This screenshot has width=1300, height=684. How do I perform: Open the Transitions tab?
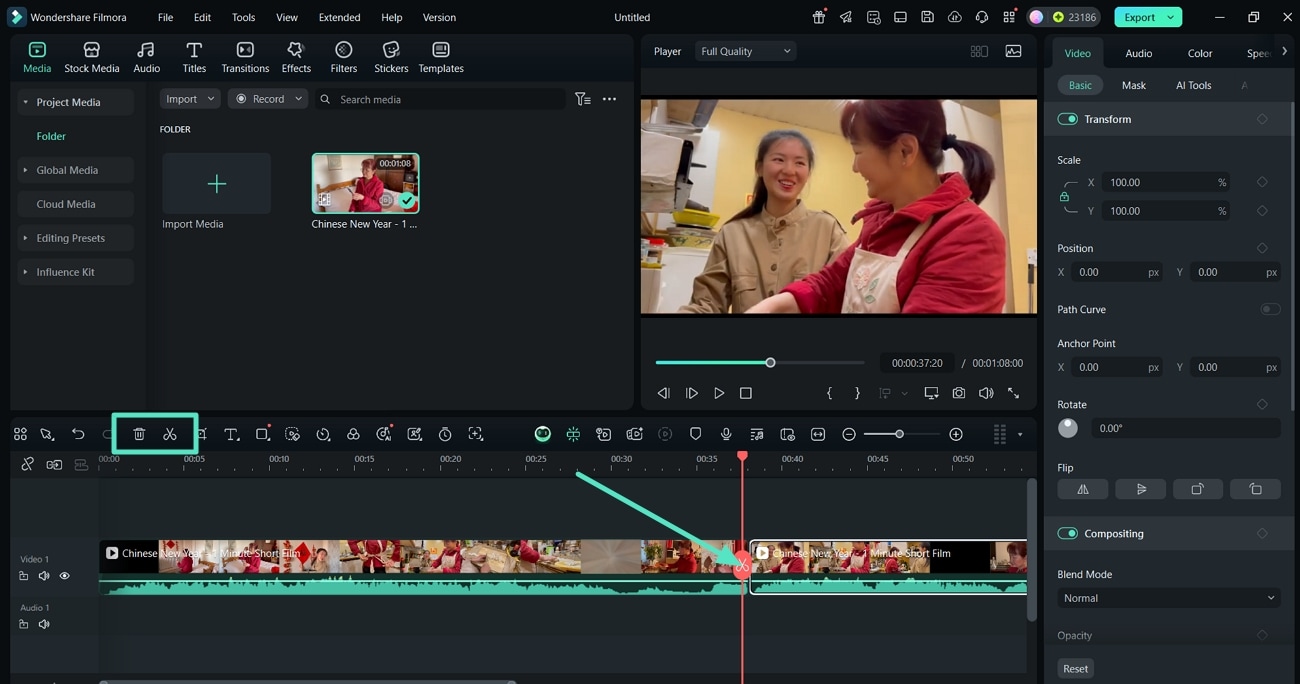click(x=245, y=58)
